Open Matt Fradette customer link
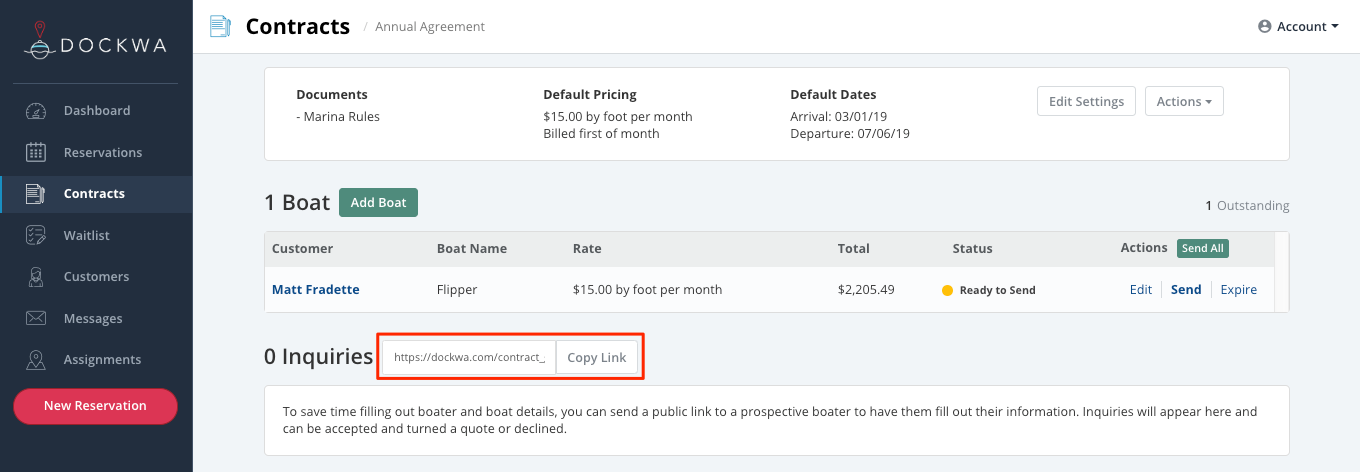Screen dimensions: 1360x472 coord(315,290)
